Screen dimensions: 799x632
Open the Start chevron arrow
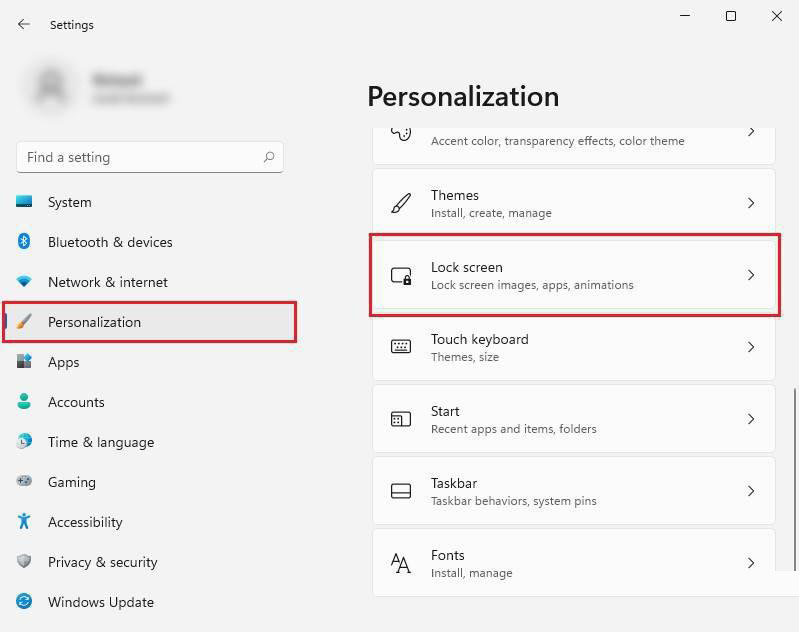pos(751,419)
